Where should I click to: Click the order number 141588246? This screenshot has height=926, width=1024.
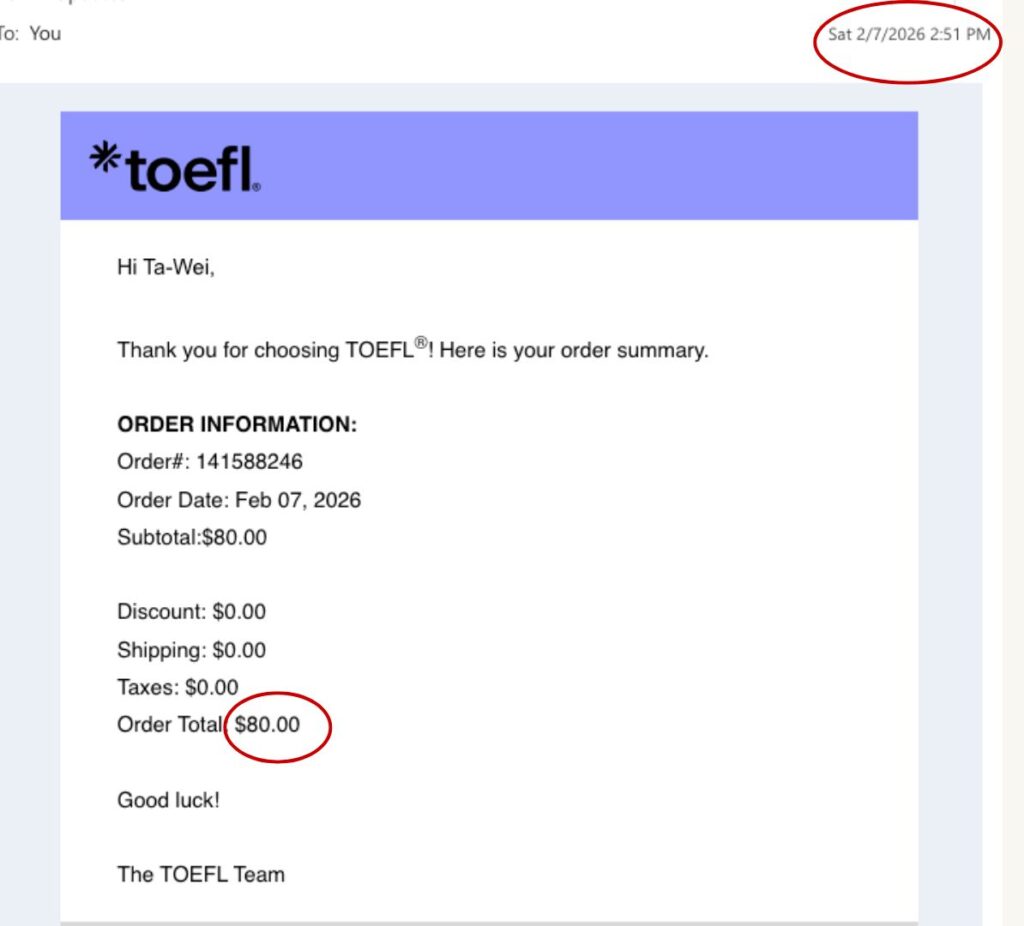point(249,461)
